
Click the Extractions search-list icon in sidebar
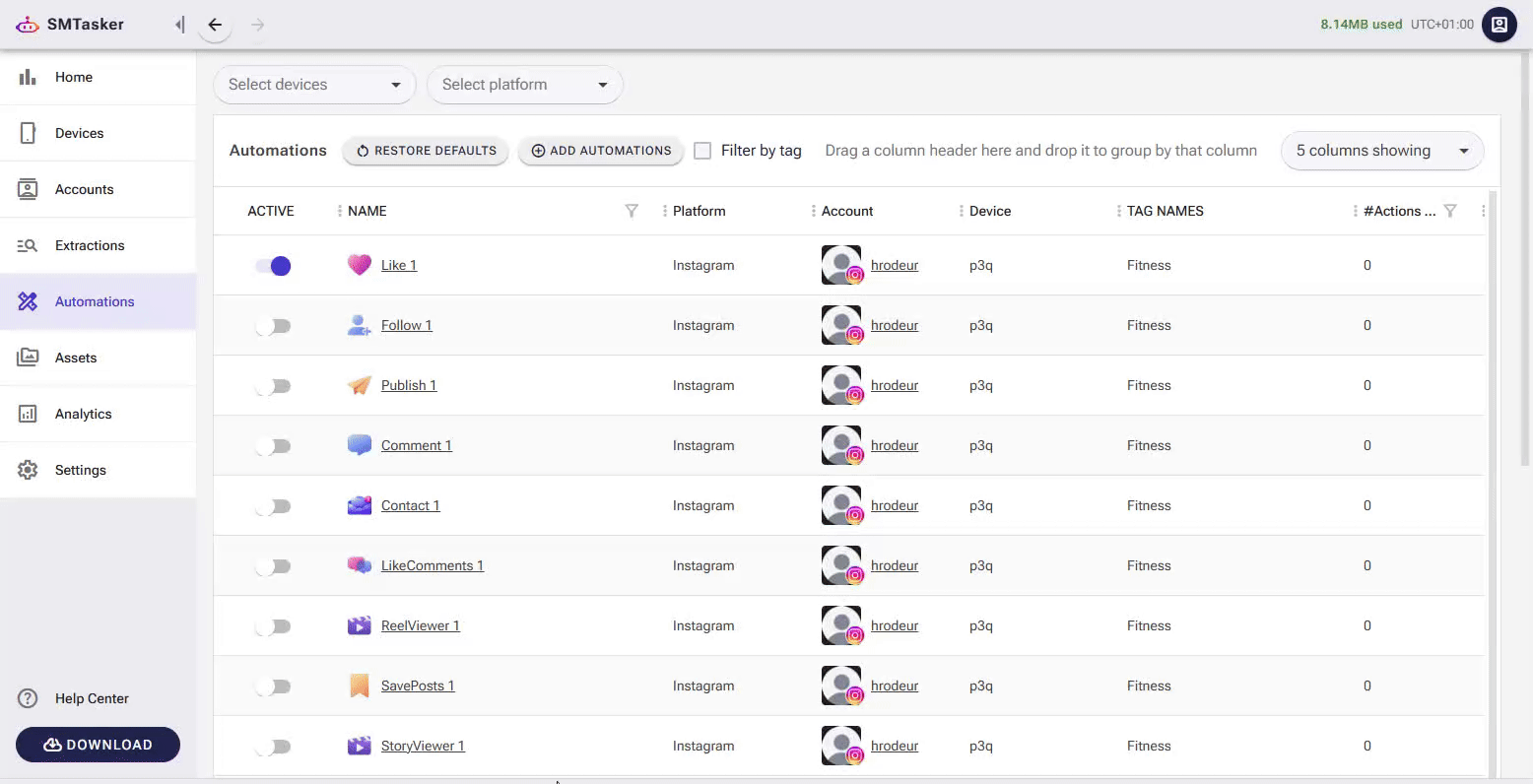(28, 245)
